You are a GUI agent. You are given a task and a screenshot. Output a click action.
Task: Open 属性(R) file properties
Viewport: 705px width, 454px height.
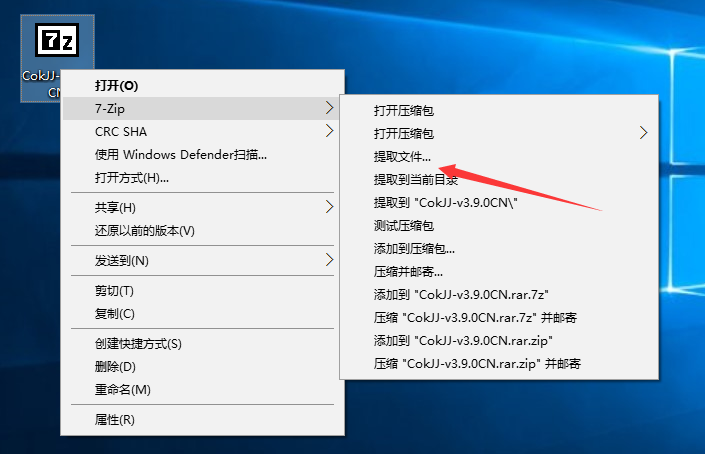coord(114,420)
